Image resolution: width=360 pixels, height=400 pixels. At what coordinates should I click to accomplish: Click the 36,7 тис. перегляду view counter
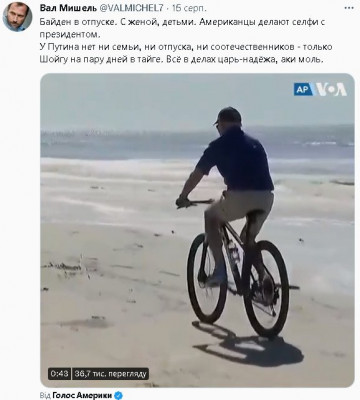point(110,374)
